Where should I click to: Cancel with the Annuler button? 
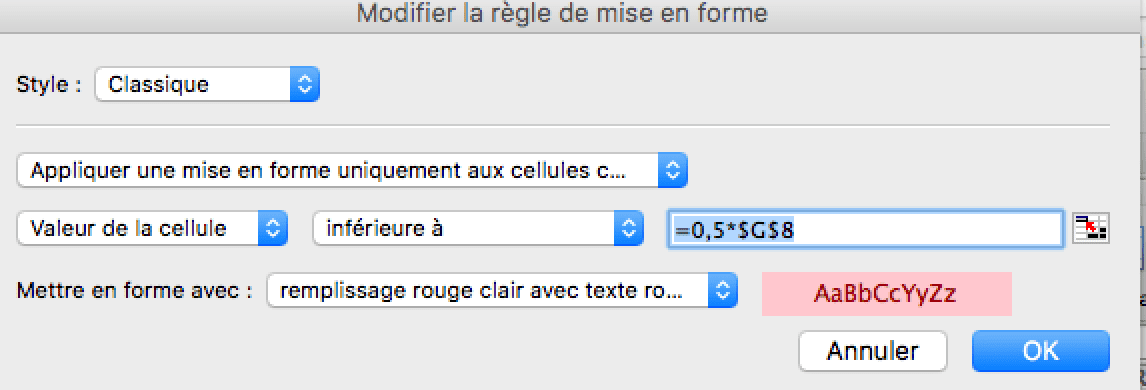point(873,351)
